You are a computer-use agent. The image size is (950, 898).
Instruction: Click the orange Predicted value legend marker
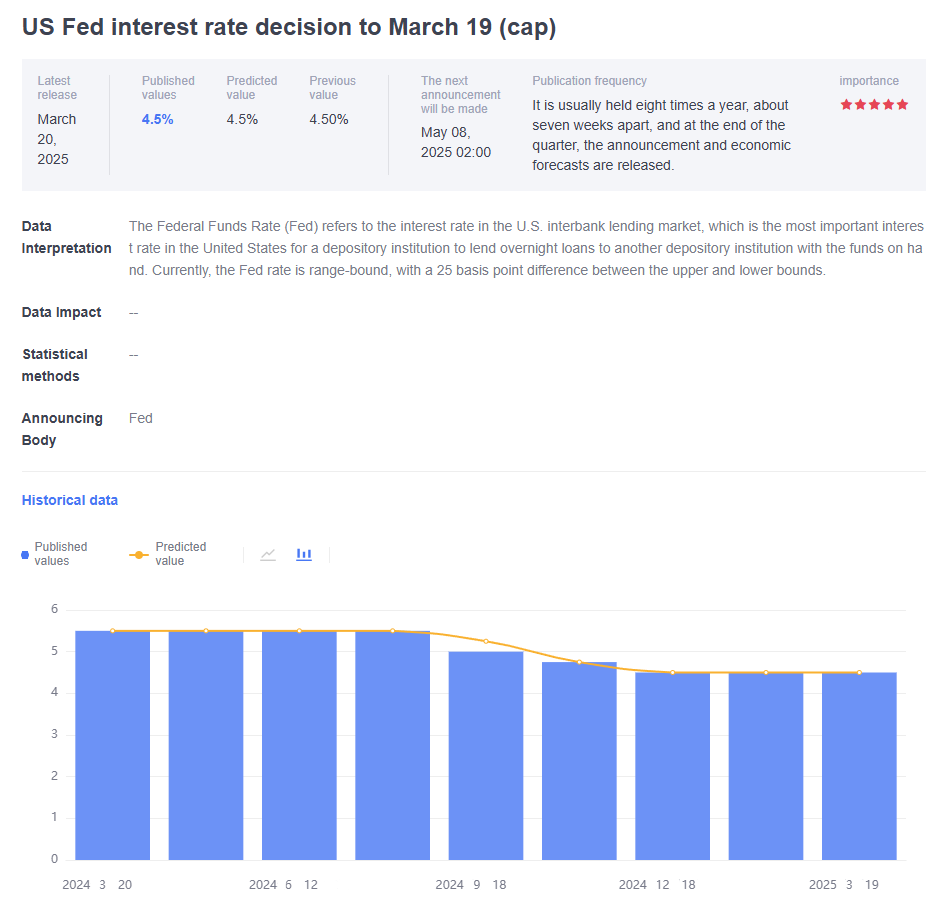(139, 554)
